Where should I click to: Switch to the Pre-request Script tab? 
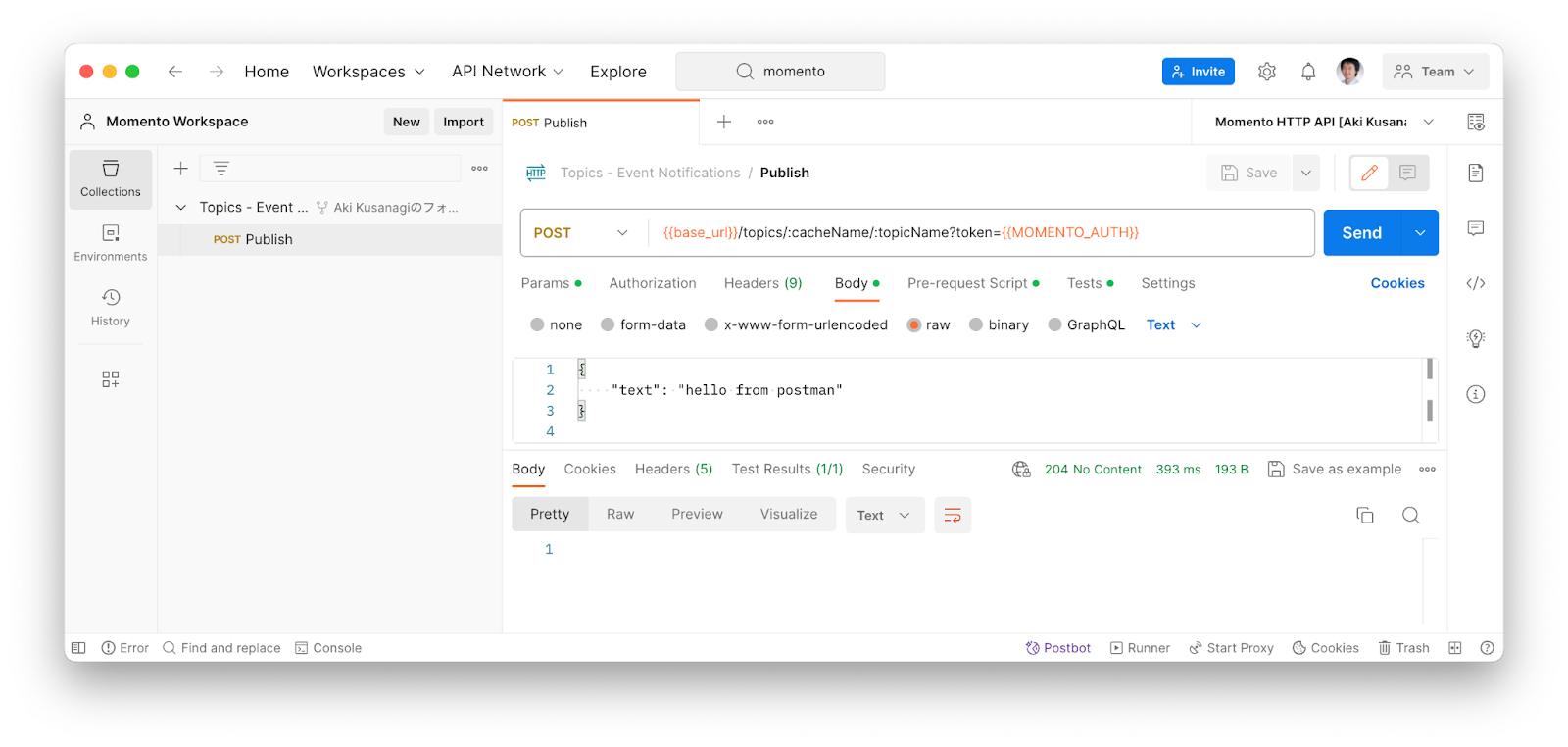[973, 283]
